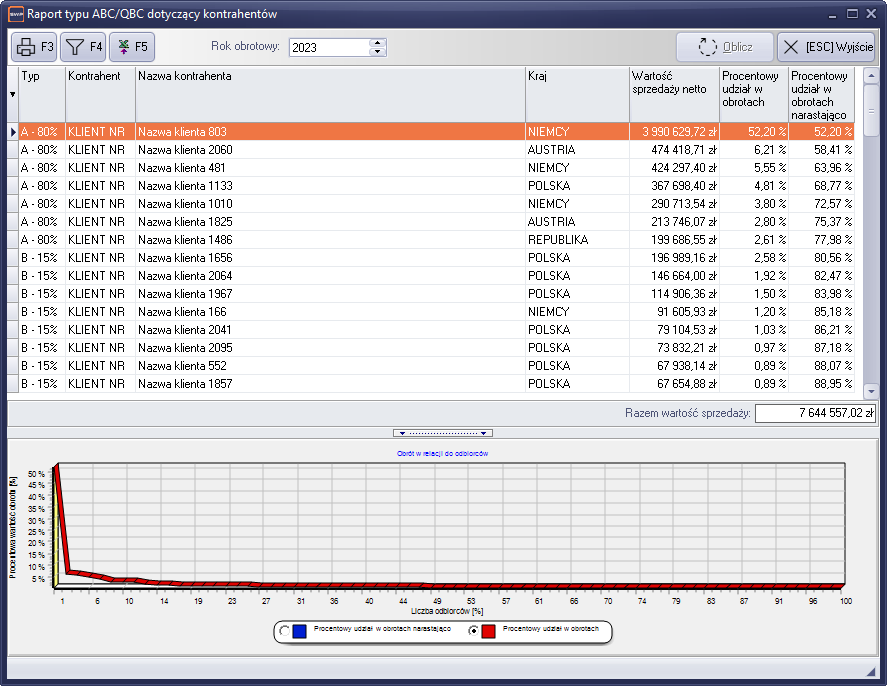Decrease fiscal year with down arrow
887x686 pixels.
[x=377, y=52]
